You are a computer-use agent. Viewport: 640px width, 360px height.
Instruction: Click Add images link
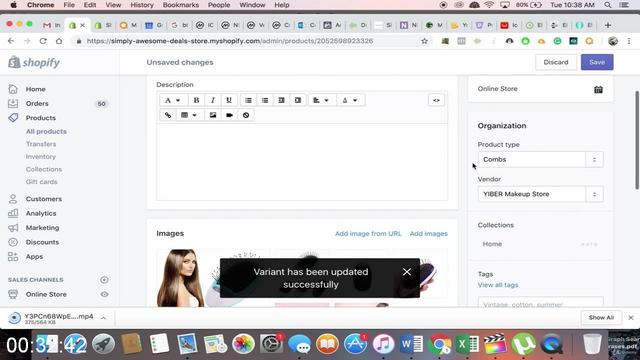[x=429, y=233]
